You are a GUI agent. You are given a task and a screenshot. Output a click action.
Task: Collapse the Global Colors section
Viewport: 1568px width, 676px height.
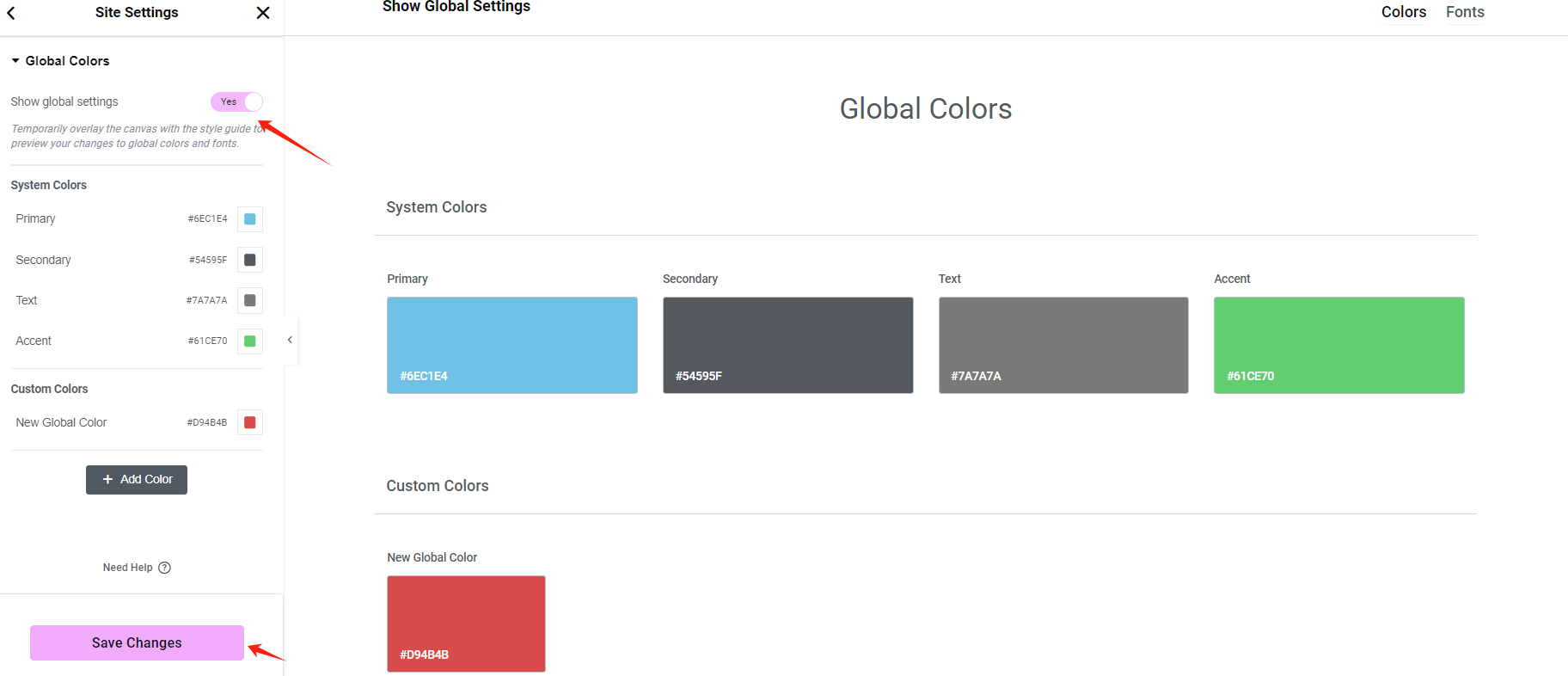[x=15, y=61]
